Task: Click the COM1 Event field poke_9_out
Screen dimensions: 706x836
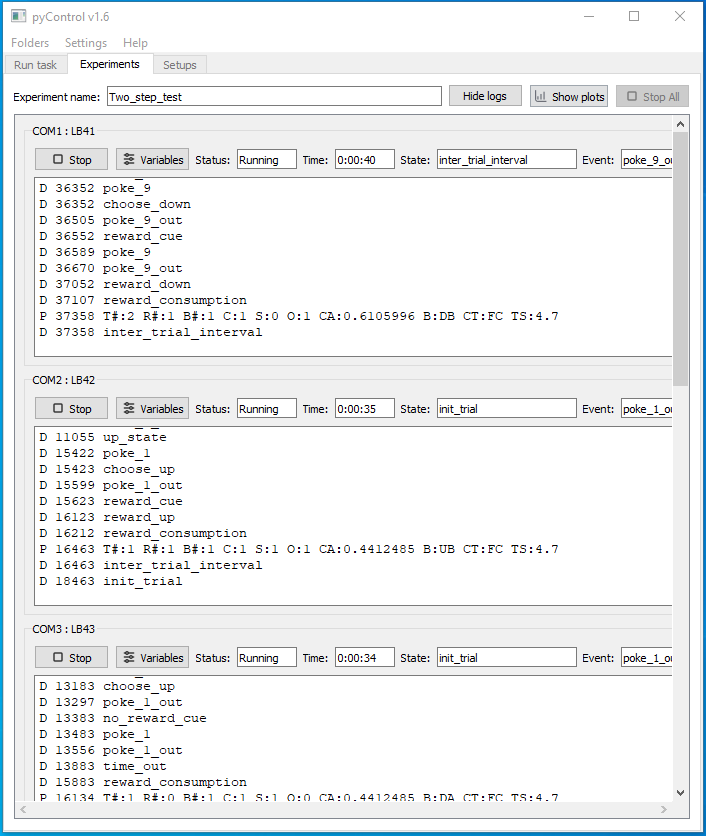Action: tap(646, 159)
